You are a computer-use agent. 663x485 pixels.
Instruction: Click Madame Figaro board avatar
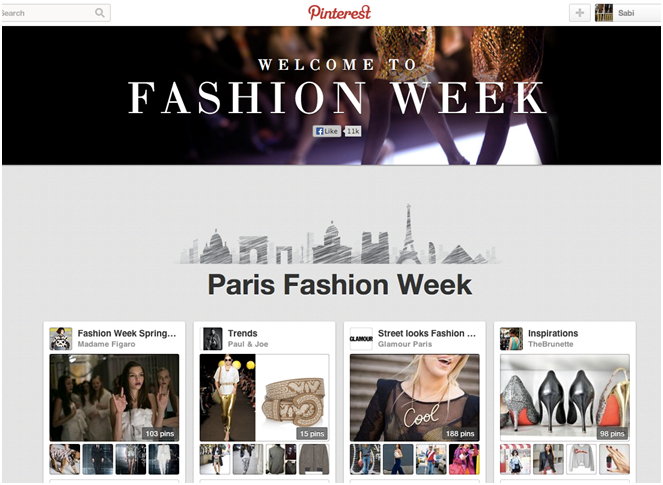[60, 338]
